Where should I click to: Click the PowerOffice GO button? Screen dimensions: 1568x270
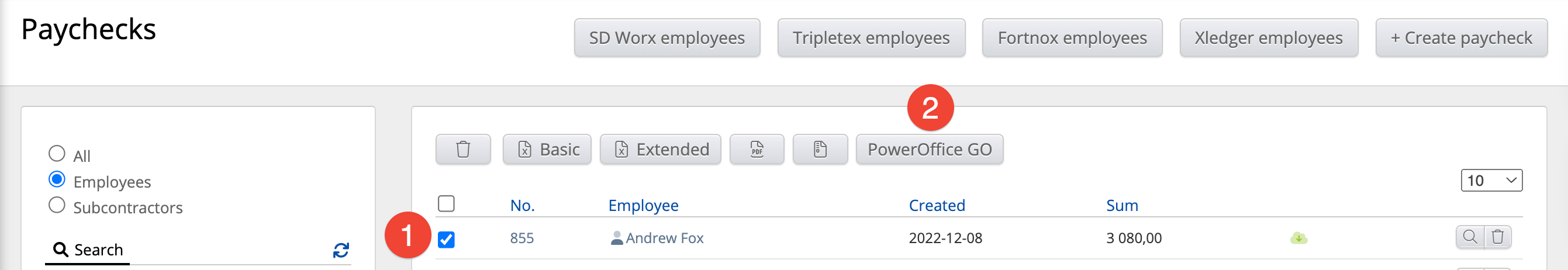(x=929, y=149)
